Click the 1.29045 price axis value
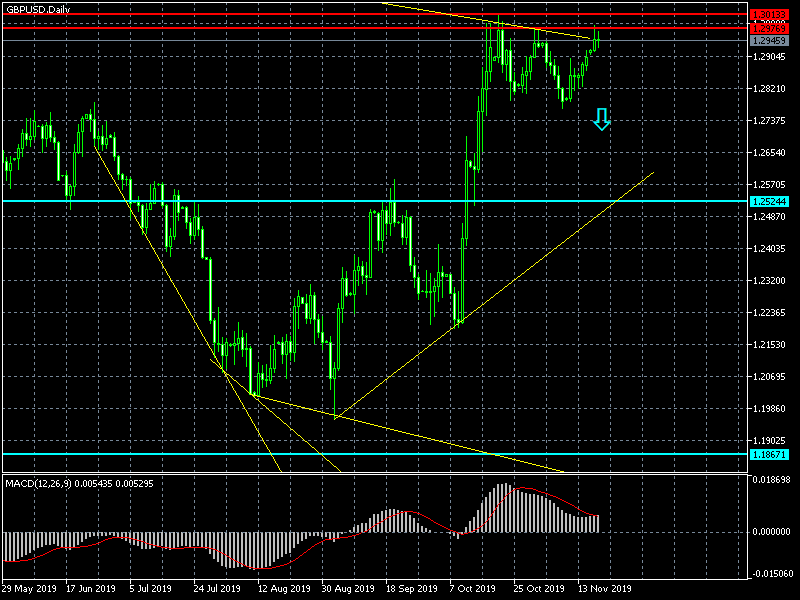 pos(769,57)
